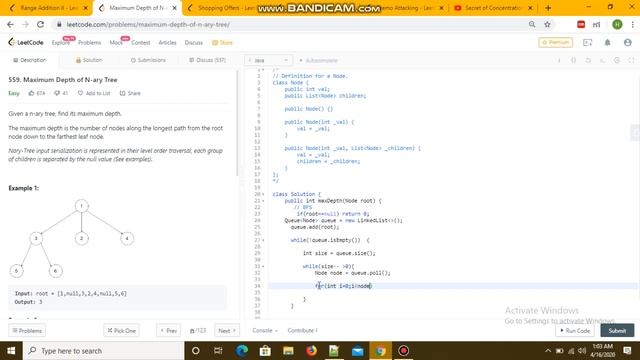640x360 pixels.
Task: Switch to the Discuss (537) tab
Action: [x=207, y=60]
